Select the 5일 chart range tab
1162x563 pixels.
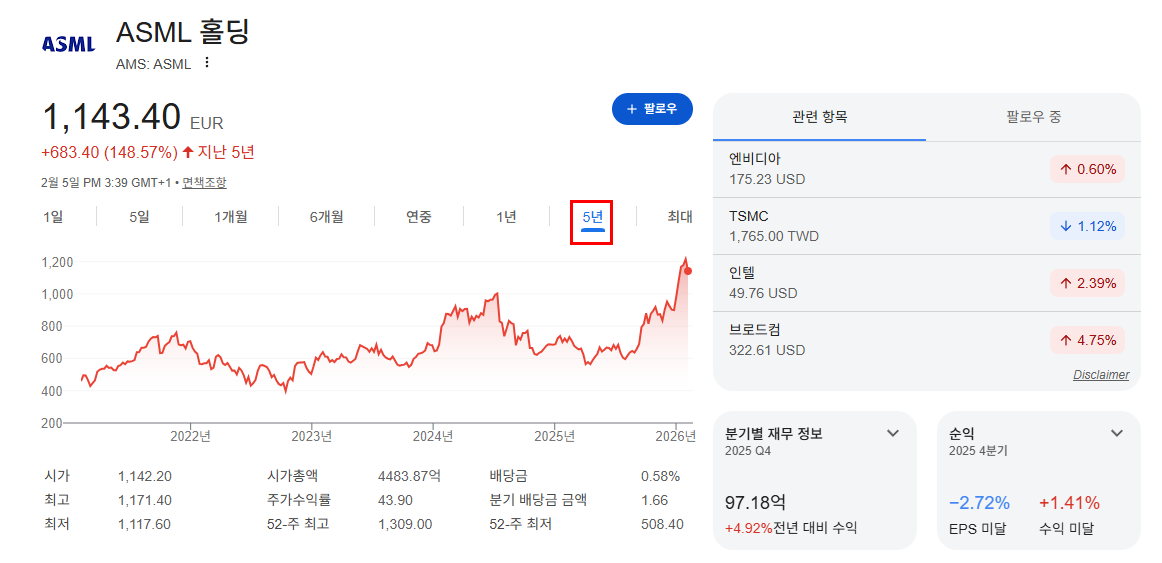139,217
